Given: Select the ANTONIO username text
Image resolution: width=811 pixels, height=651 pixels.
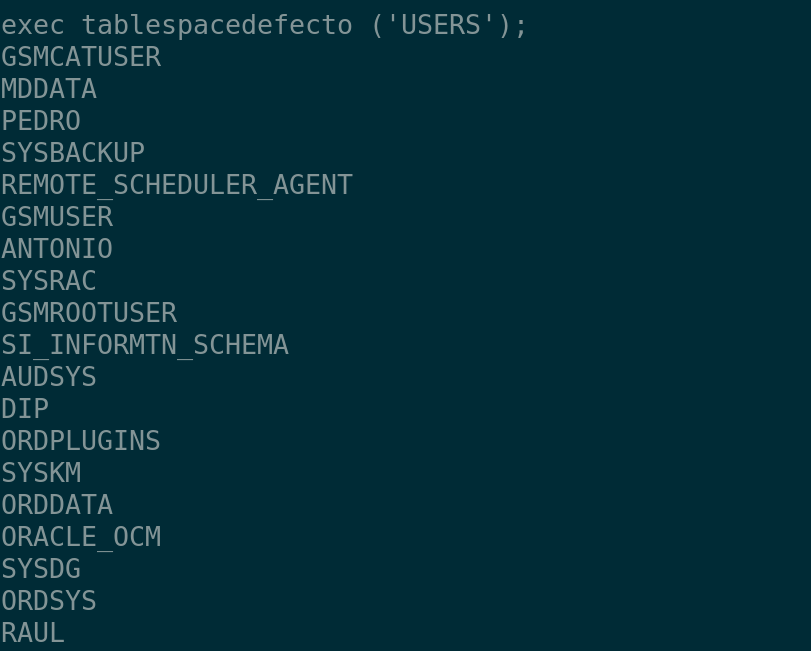Looking at the screenshot, I should click(x=57, y=249).
